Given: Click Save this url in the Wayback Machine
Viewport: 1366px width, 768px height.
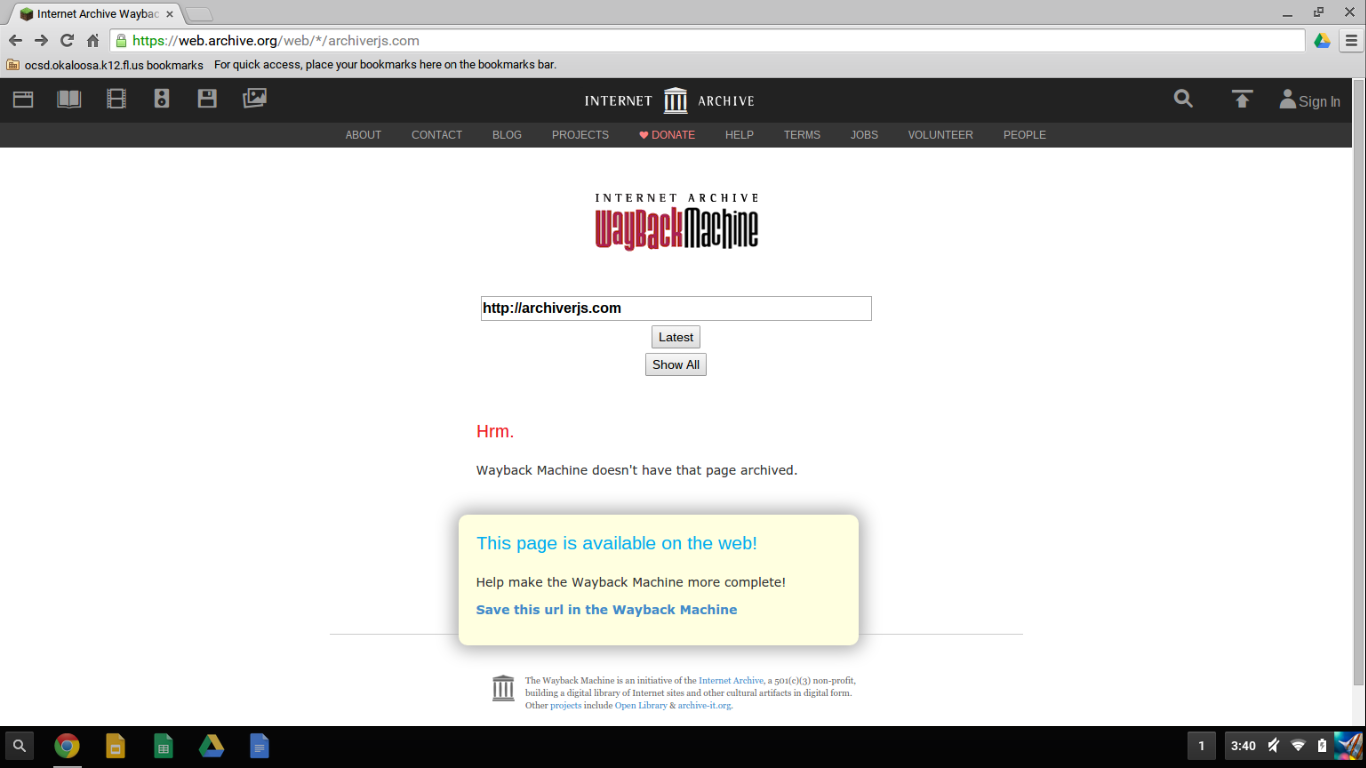Looking at the screenshot, I should click(606, 610).
